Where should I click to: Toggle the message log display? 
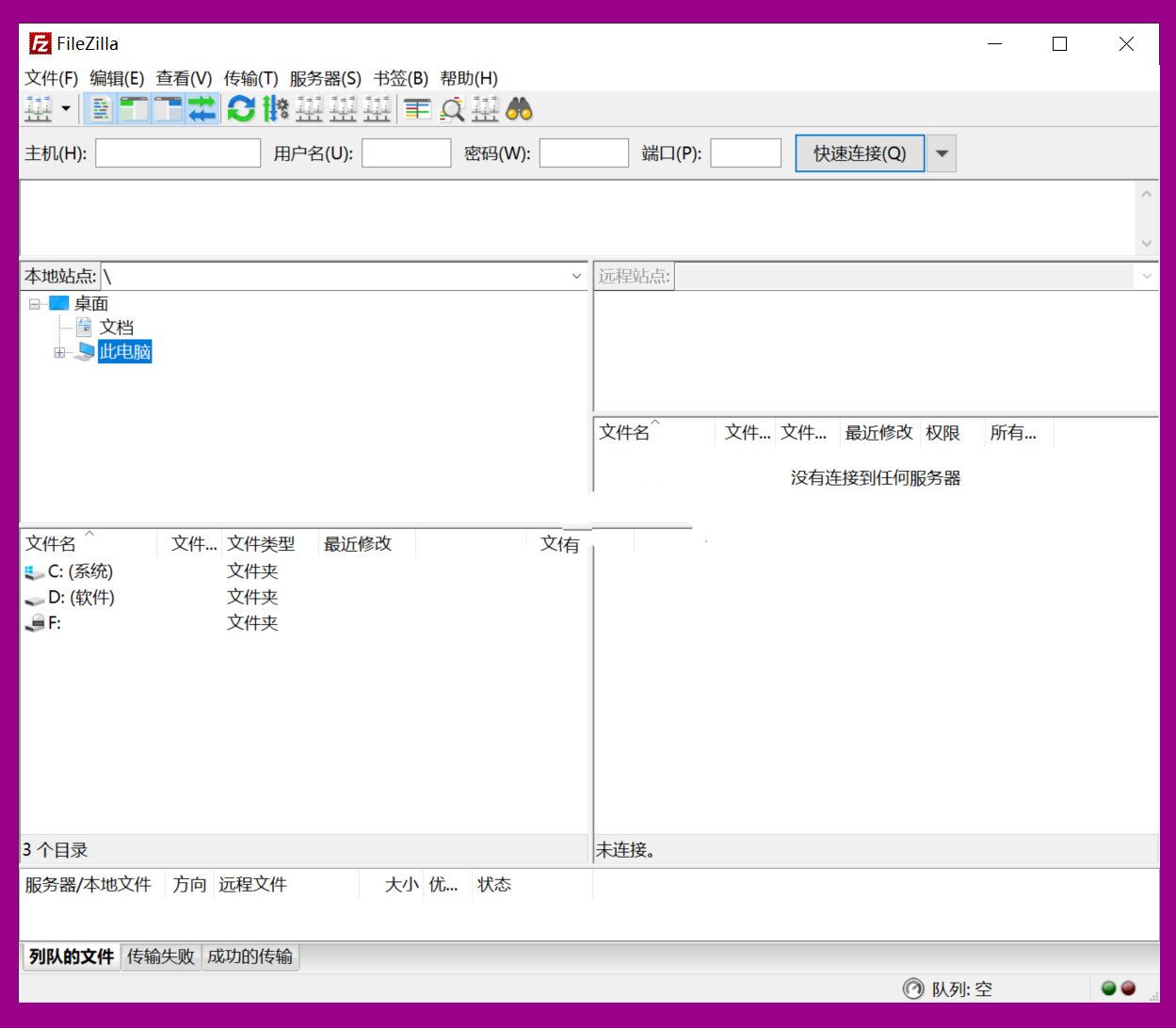[x=101, y=109]
